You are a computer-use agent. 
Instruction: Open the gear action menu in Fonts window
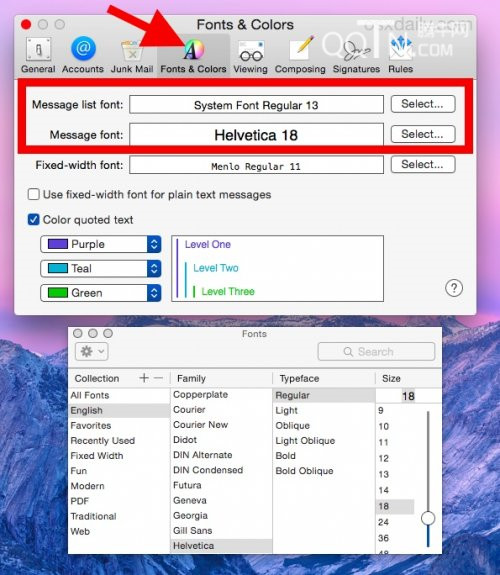(x=92, y=352)
